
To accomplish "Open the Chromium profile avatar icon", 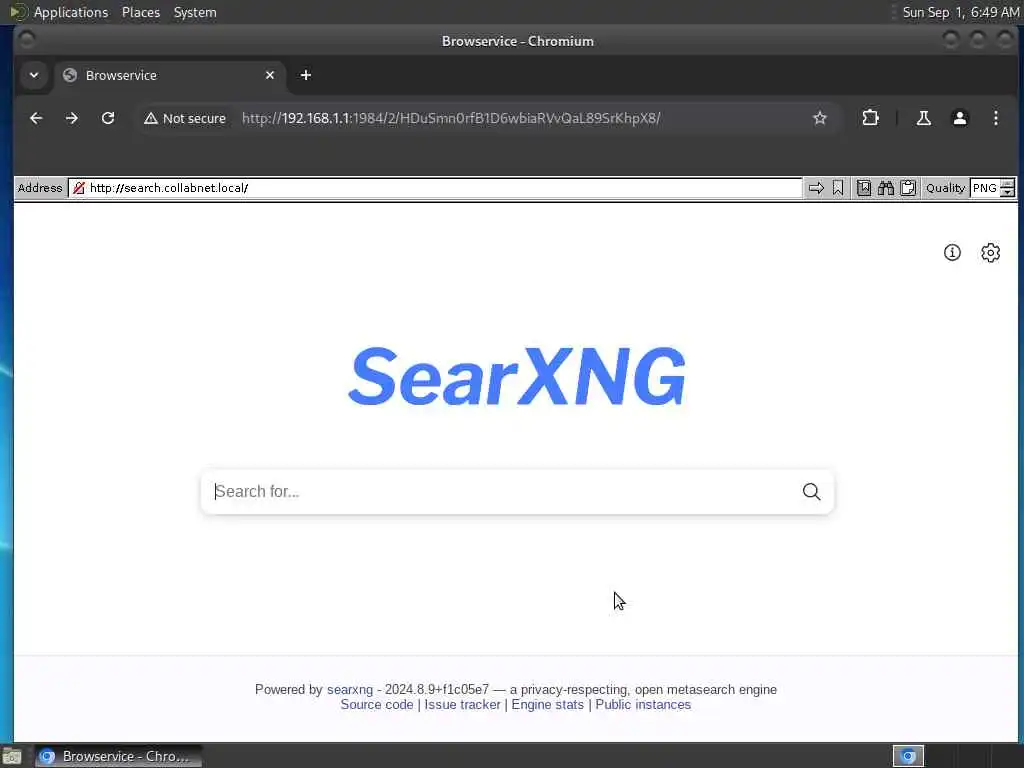I will (959, 118).
